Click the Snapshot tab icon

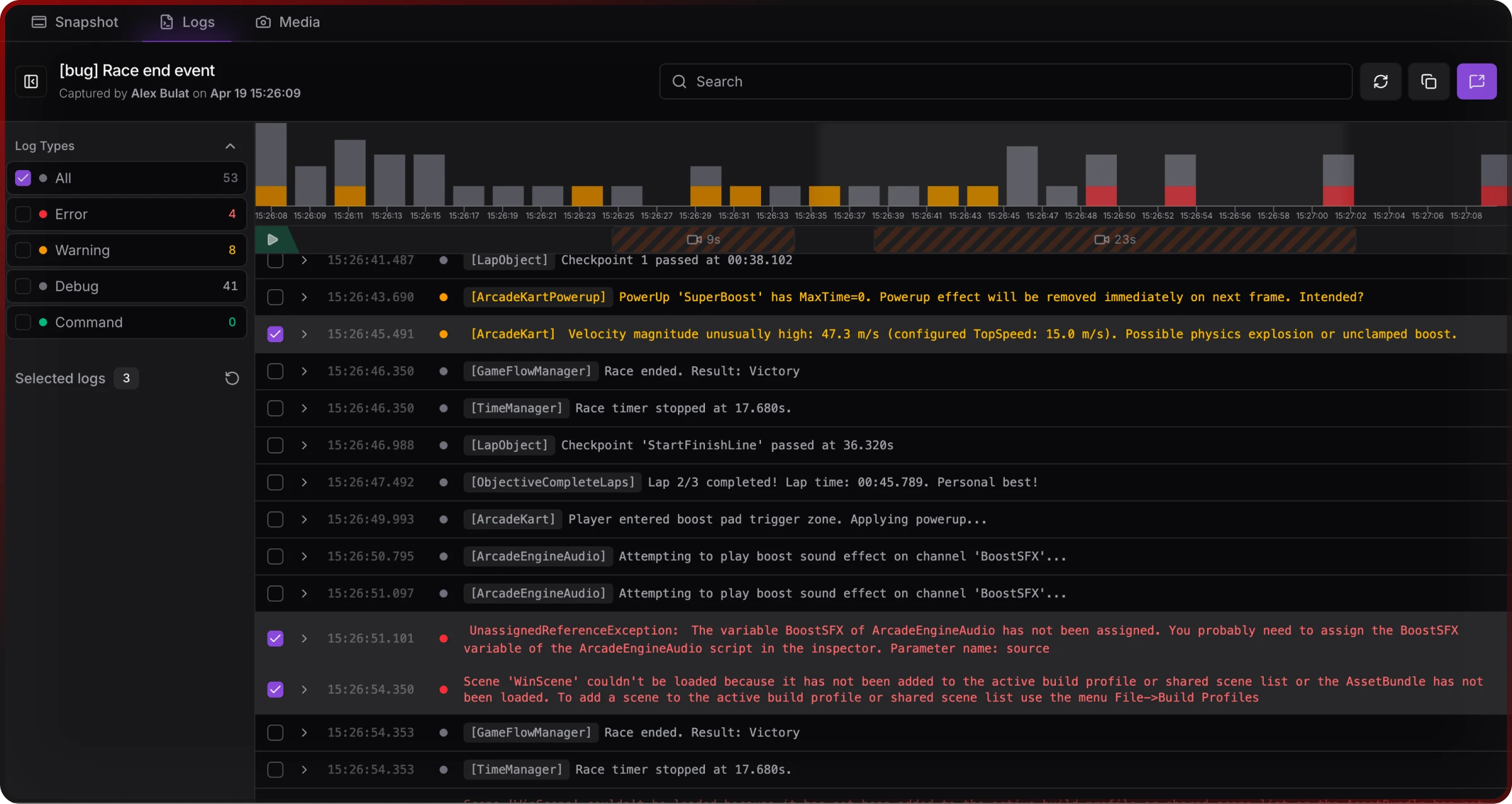(x=39, y=22)
